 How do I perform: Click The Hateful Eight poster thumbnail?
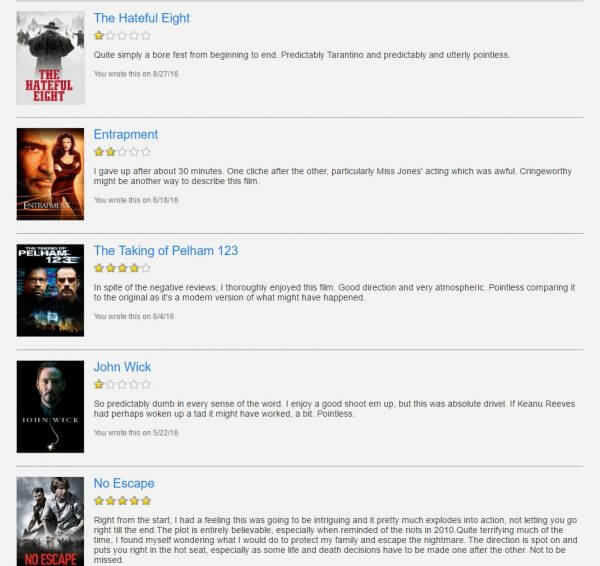pyautogui.click(x=50, y=58)
